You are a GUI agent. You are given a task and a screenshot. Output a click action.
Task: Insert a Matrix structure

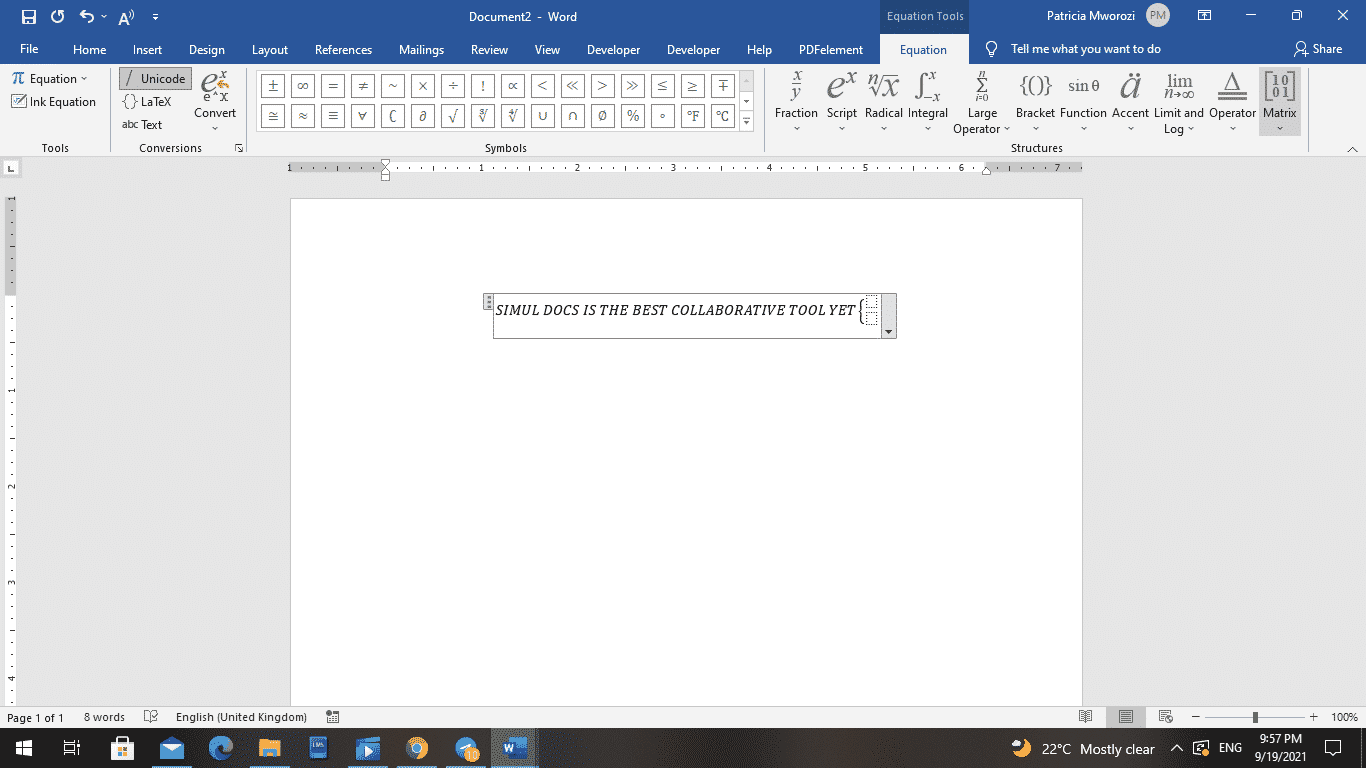(1279, 100)
